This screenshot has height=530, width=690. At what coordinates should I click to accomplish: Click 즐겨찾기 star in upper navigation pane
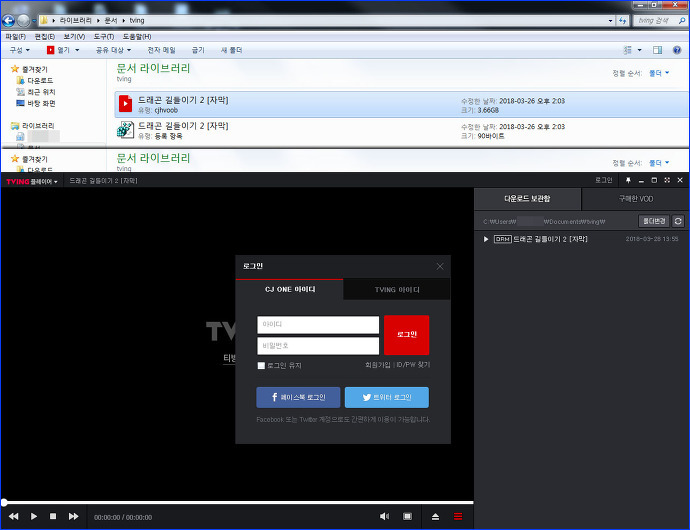click(x=15, y=69)
